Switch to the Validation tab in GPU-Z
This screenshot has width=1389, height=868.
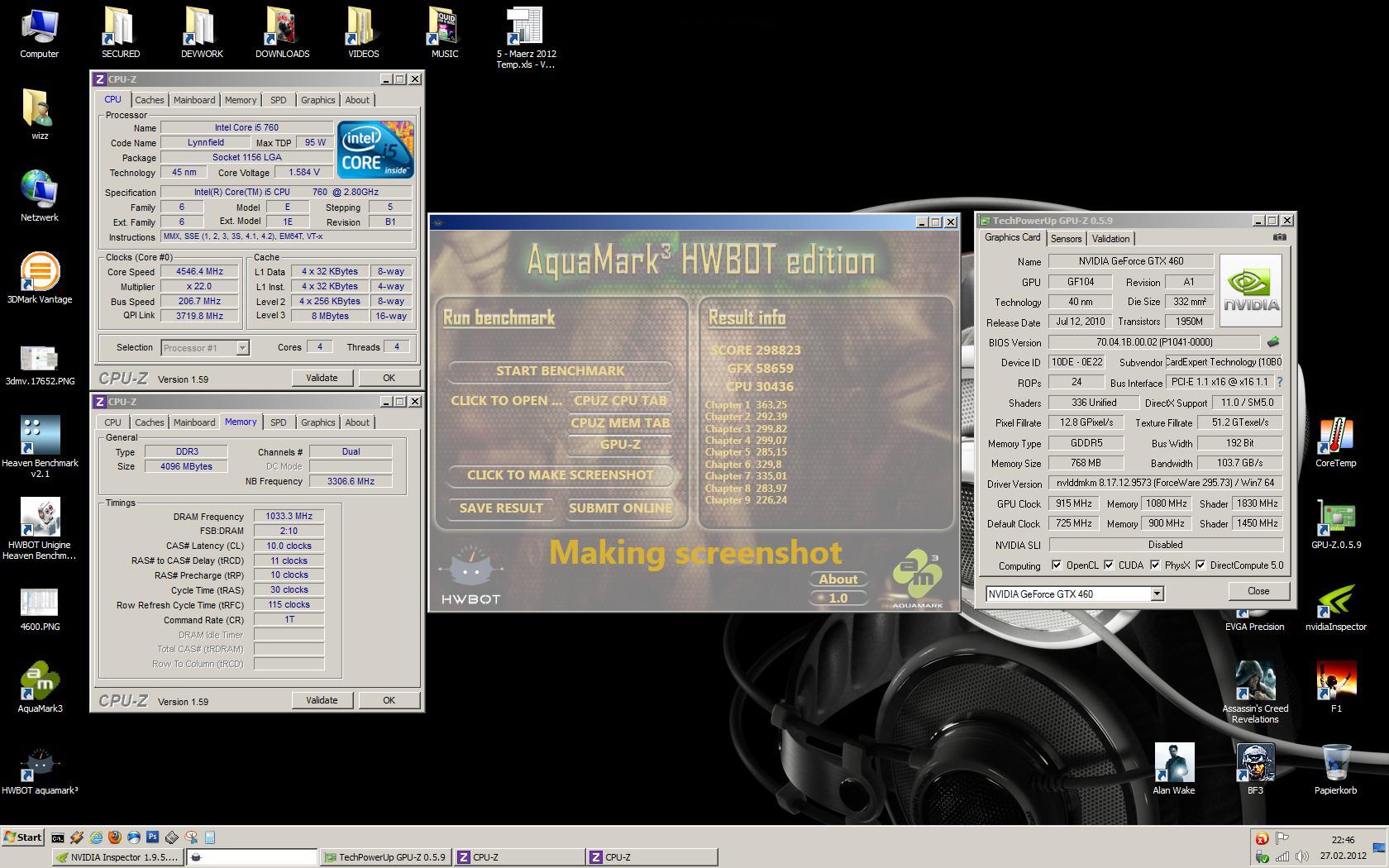[x=1110, y=239]
